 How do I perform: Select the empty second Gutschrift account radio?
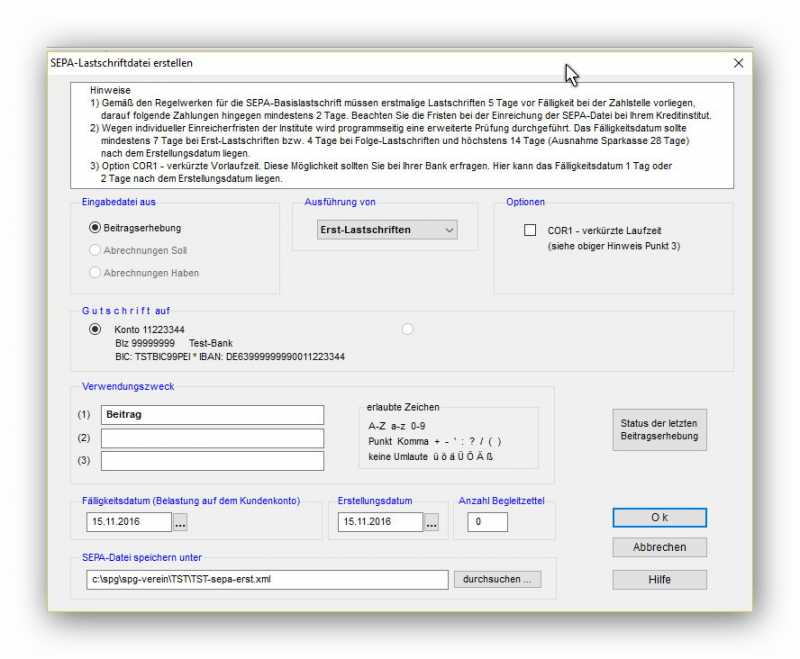[407, 329]
